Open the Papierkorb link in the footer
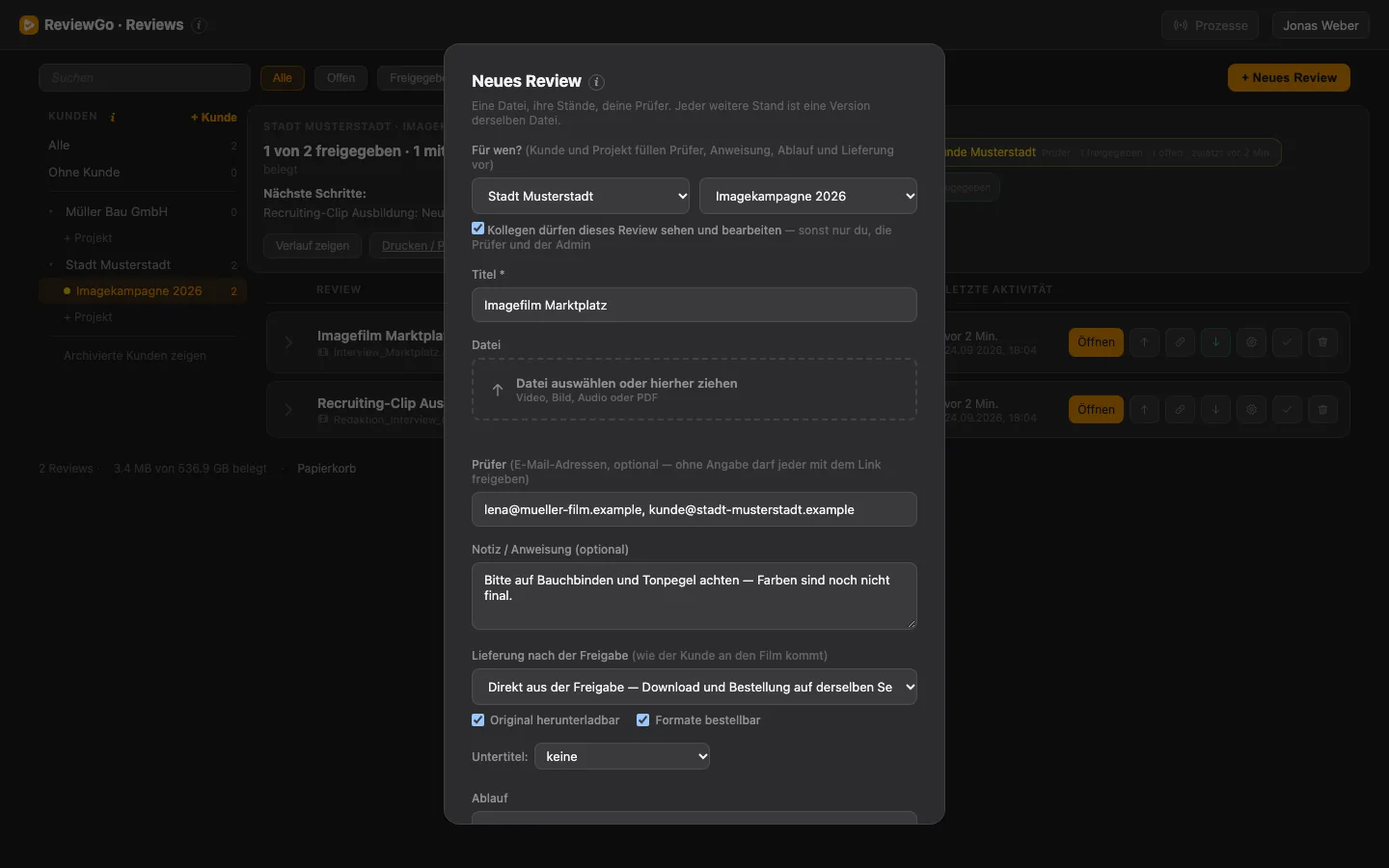This screenshot has width=1389, height=868. click(x=327, y=469)
